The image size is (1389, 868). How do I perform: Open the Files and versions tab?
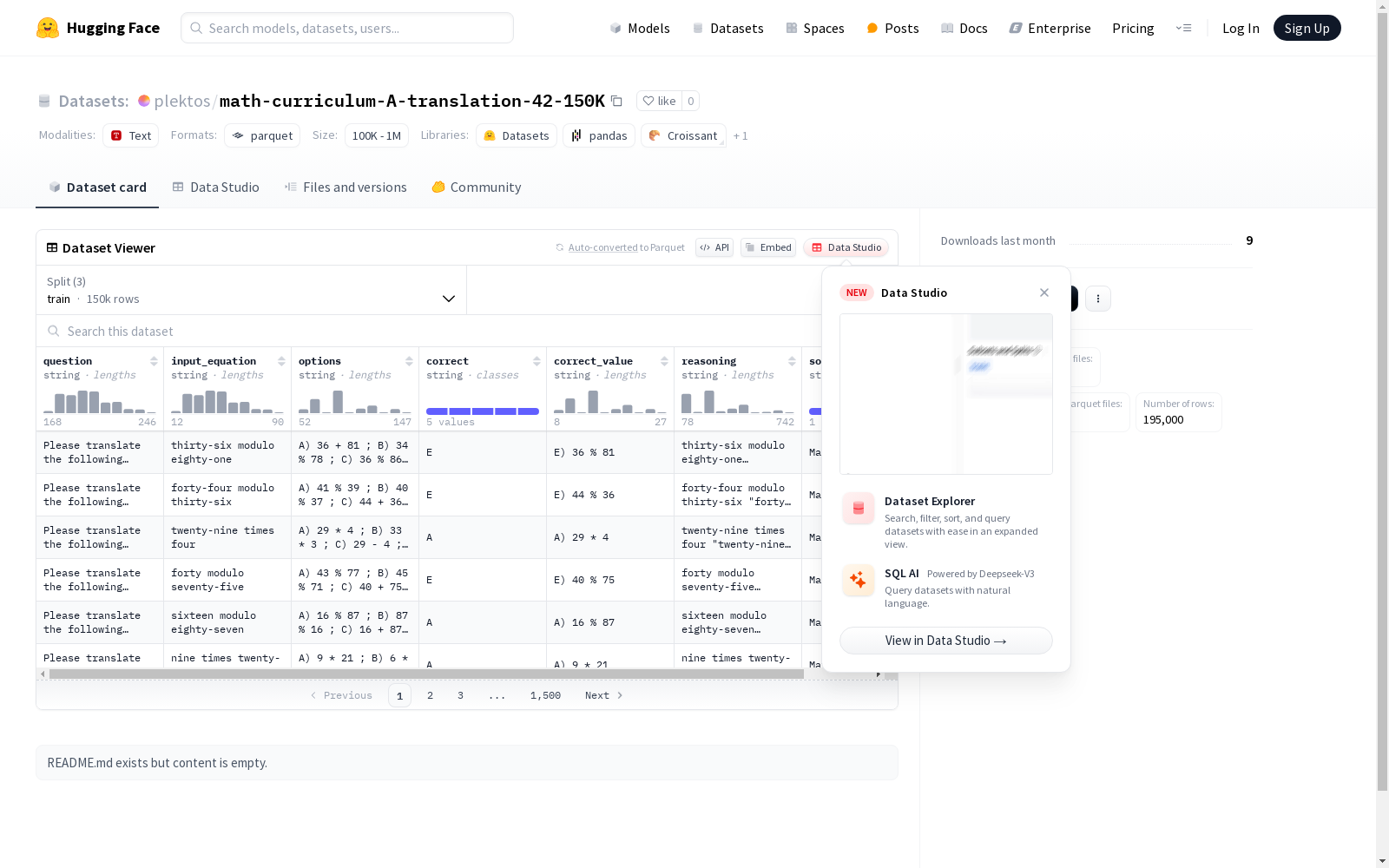[x=346, y=187]
